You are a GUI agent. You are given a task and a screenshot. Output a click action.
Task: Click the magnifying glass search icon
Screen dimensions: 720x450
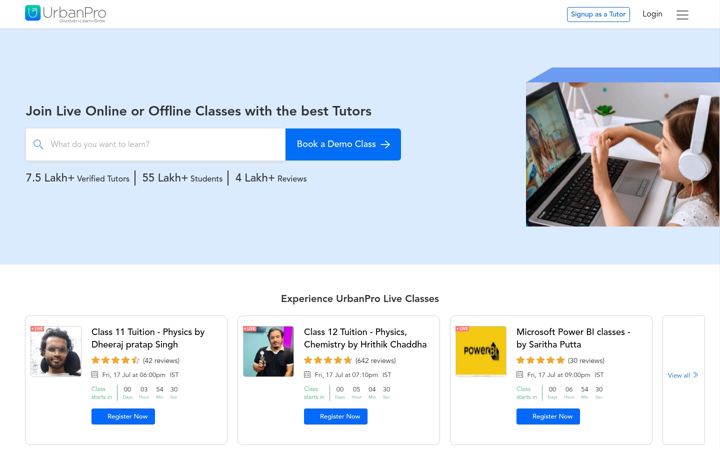[x=38, y=144]
